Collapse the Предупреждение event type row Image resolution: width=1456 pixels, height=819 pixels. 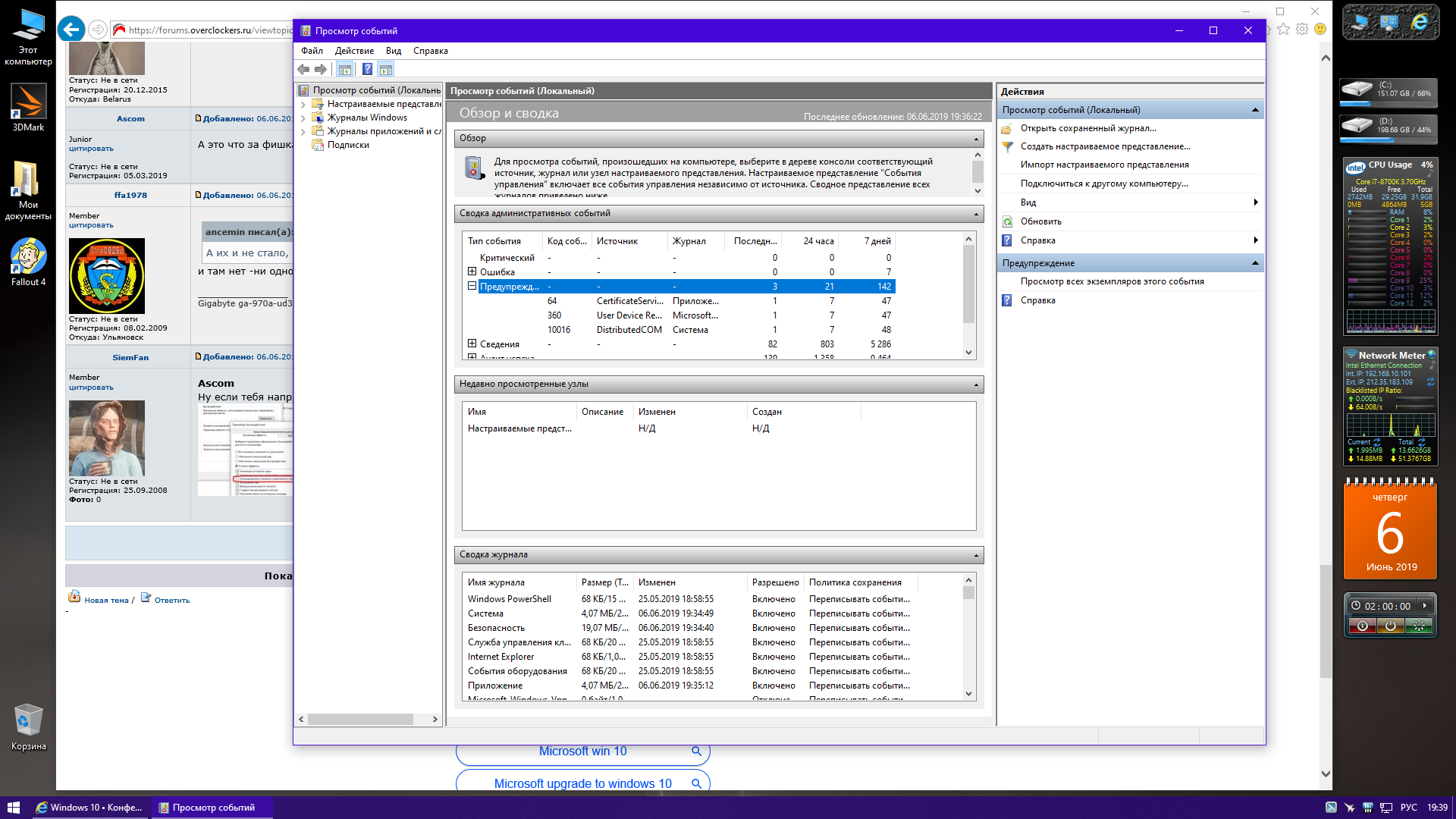pyautogui.click(x=472, y=286)
